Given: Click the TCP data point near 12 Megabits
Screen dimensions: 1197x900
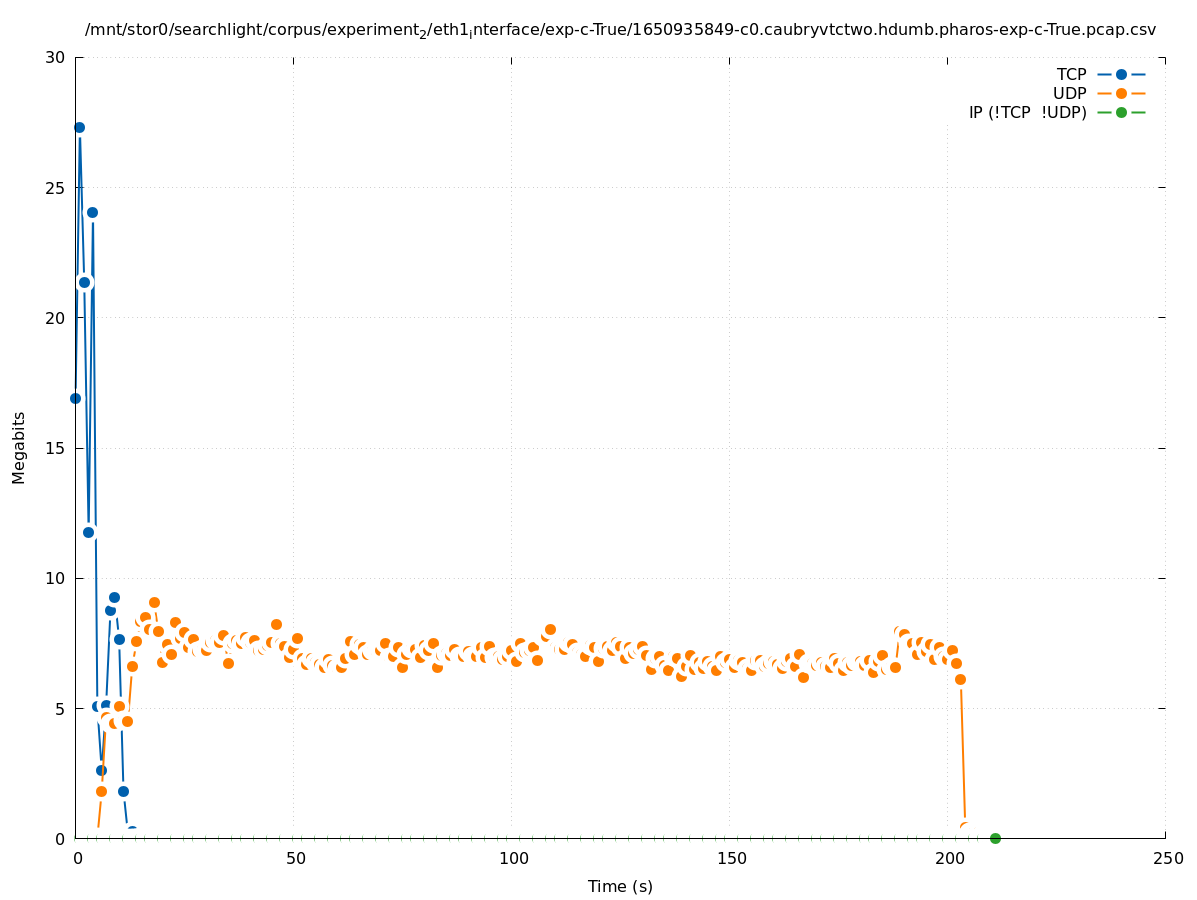Looking at the screenshot, I should coord(88,532).
